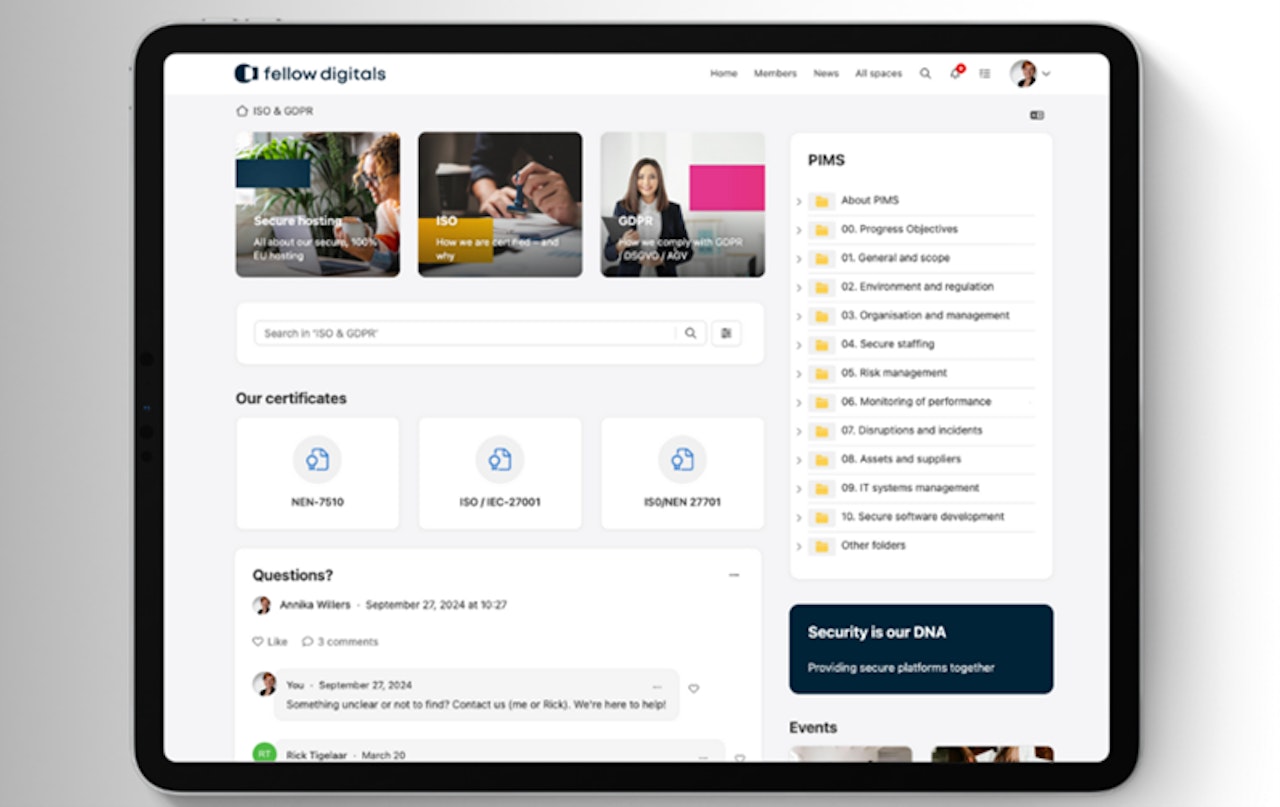This screenshot has height=807, width=1280.
Task: Open the Members page
Action: (775, 73)
